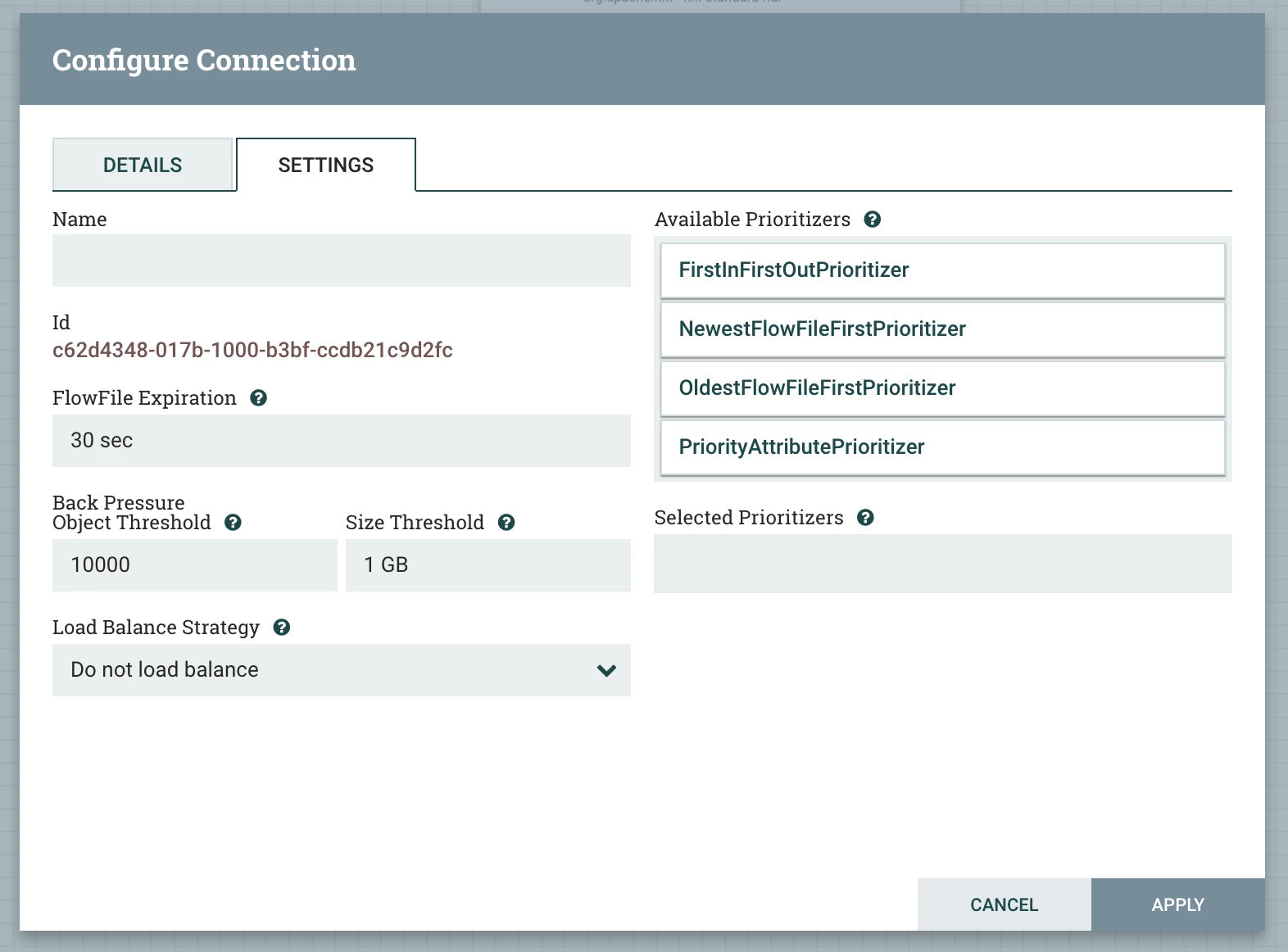The width and height of the screenshot is (1288, 952).
Task: Click the Load Balance Strategy help icon
Action: [282, 628]
